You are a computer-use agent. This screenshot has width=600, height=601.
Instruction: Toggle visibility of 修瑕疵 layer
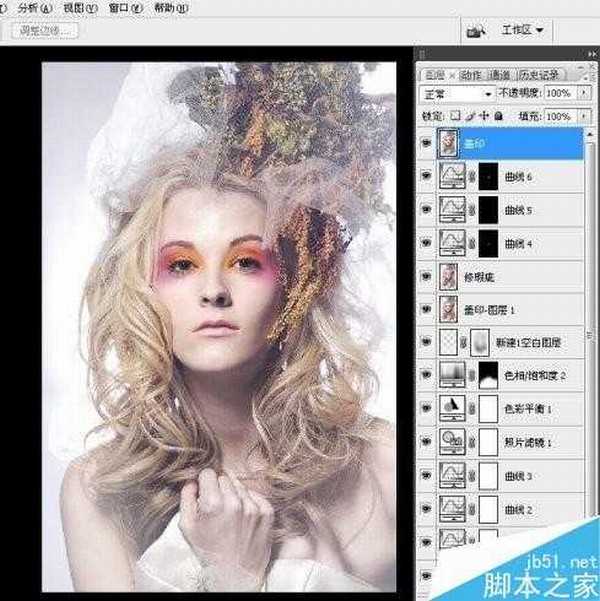428,277
